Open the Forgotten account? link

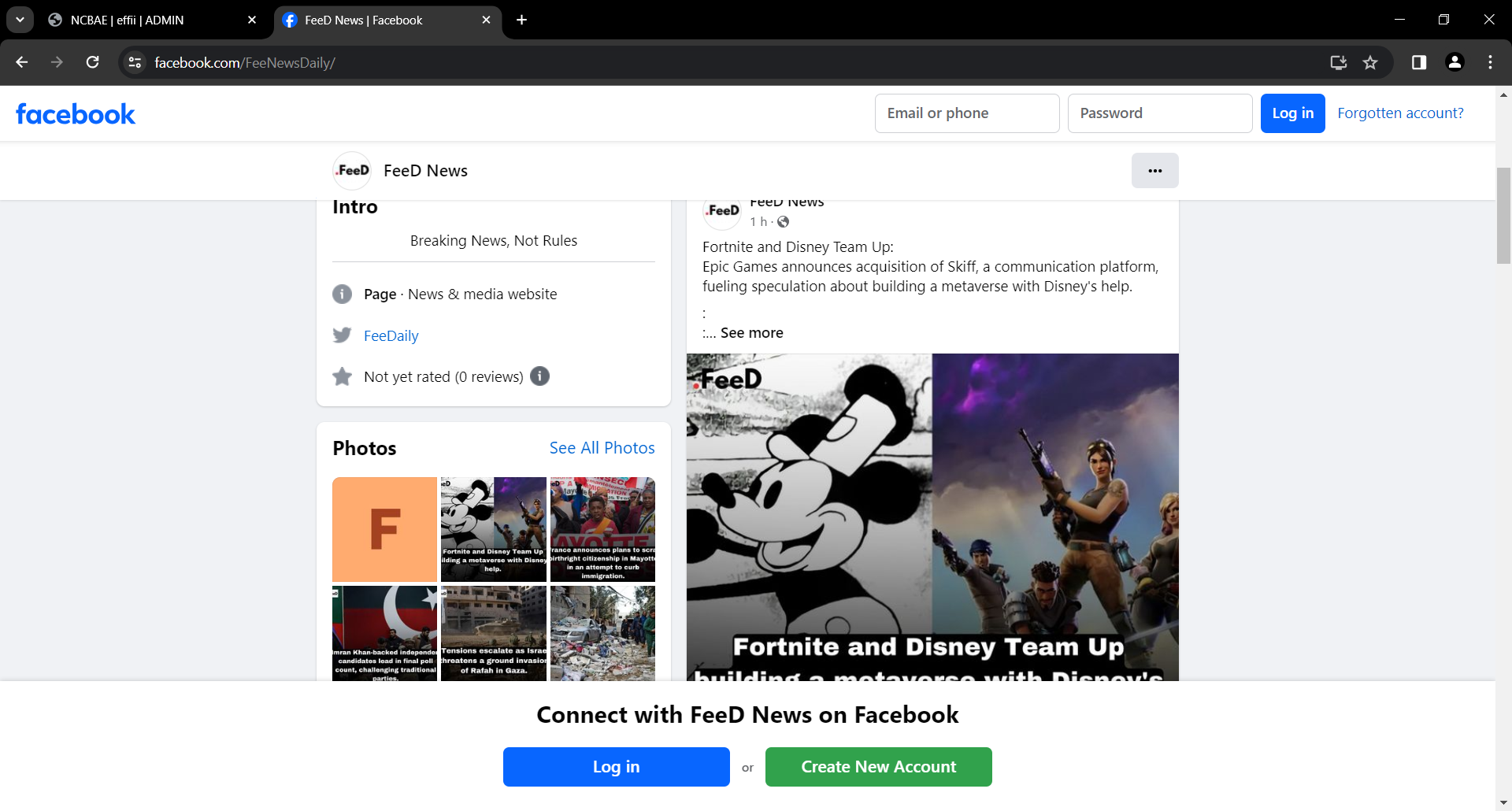click(1400, 113)
